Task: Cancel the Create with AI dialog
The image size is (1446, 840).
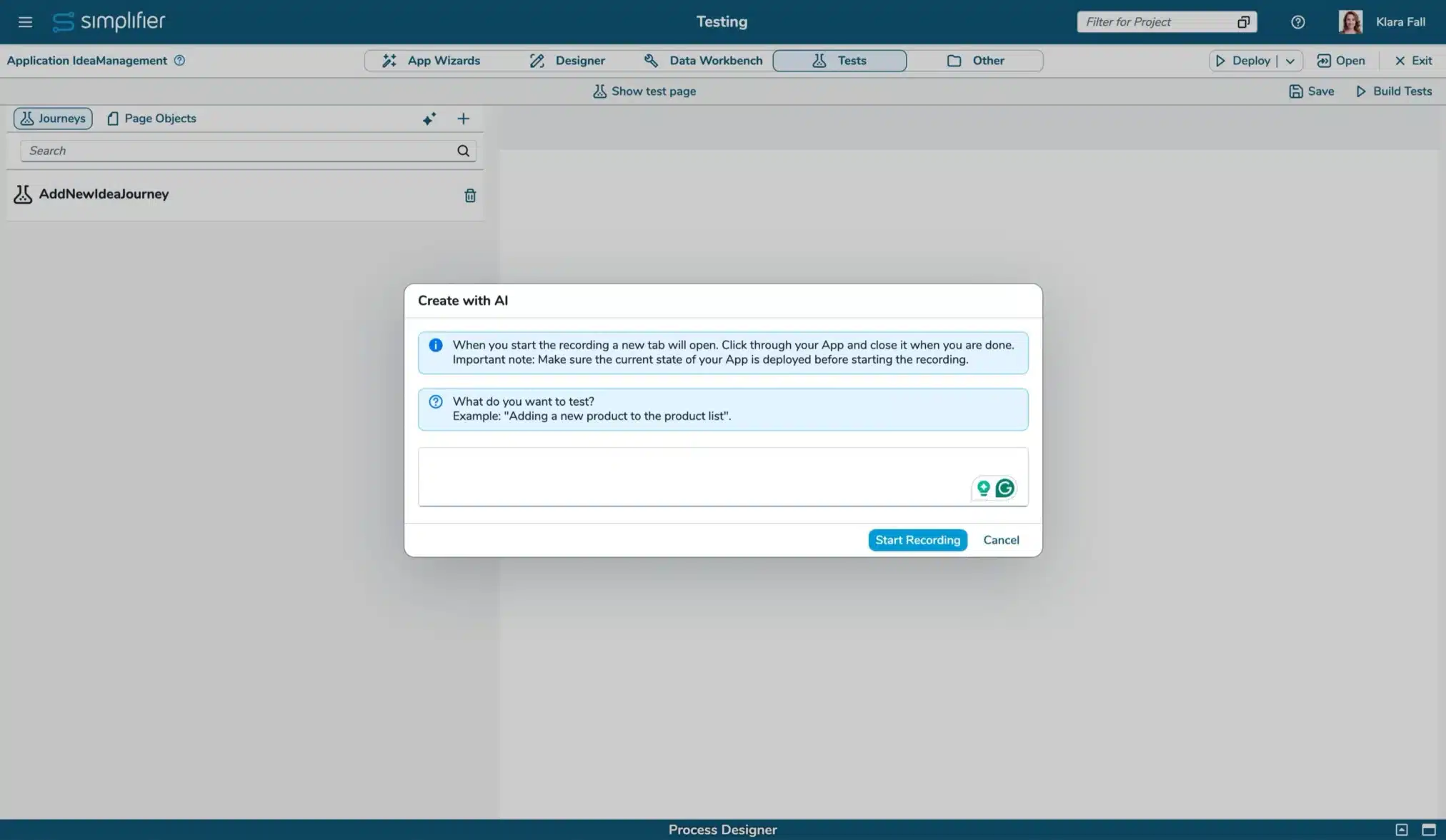Action: click(x=1000, y=540)
